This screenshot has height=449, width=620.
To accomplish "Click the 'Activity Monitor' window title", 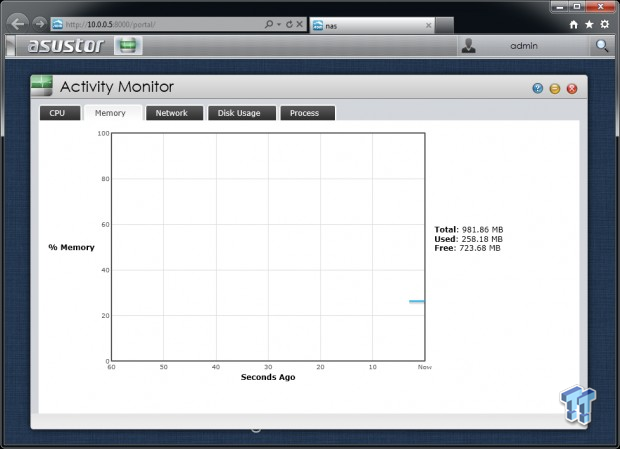I will point(117,87).
